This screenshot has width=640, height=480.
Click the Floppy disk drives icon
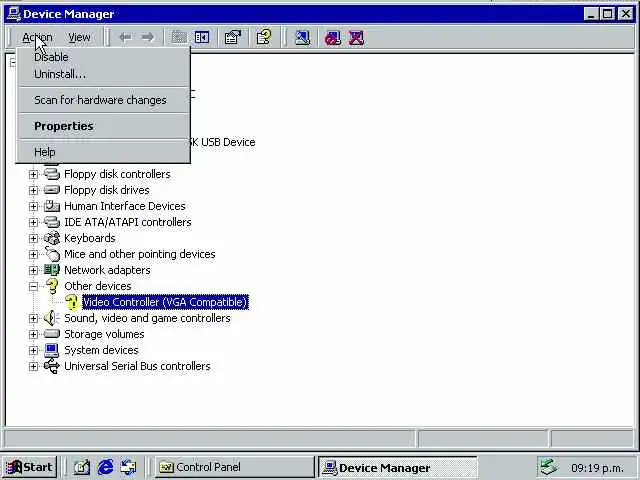[x=52, y=190]
